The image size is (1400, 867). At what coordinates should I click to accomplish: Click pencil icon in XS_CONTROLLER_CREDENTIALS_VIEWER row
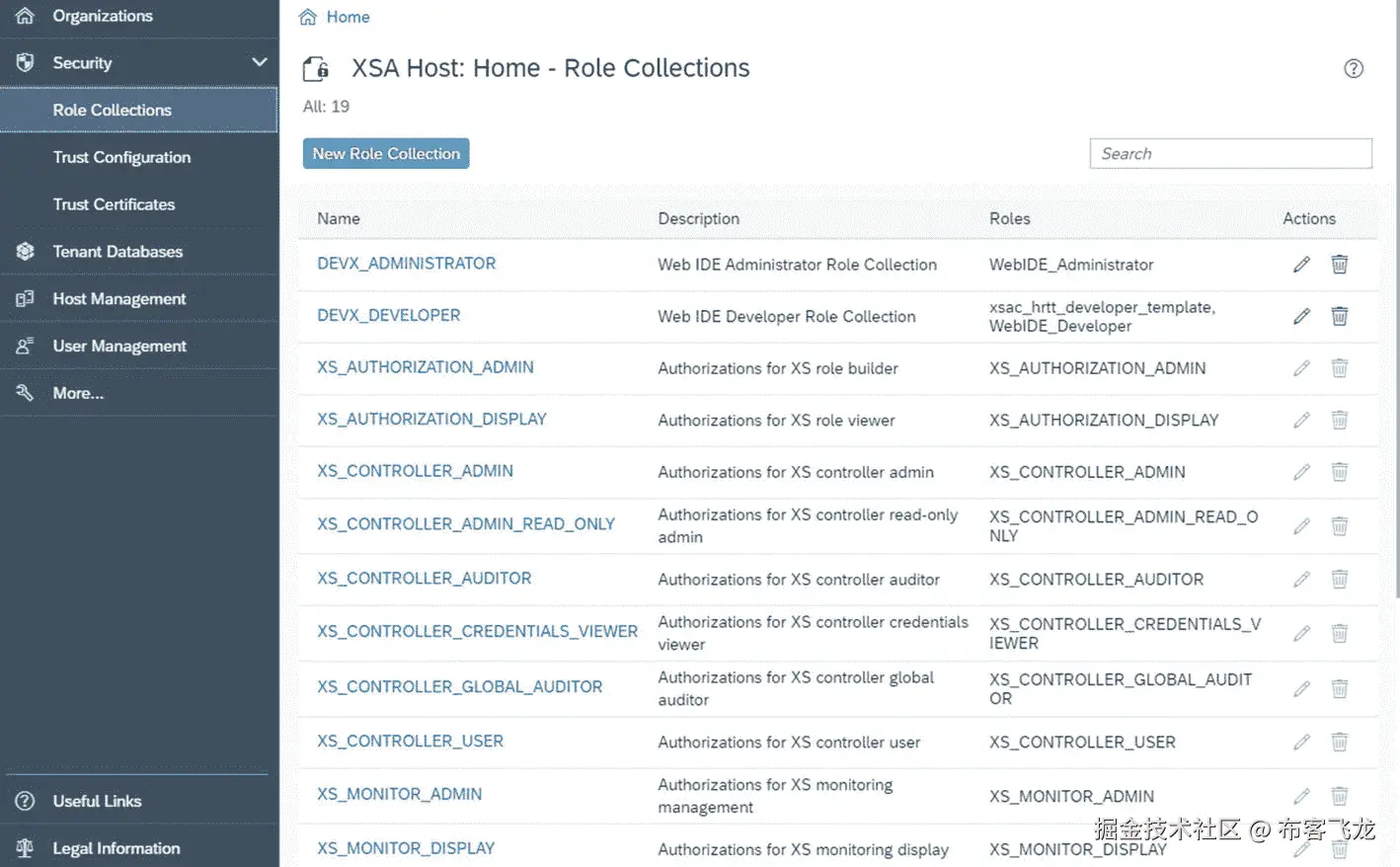point(1301,633)
